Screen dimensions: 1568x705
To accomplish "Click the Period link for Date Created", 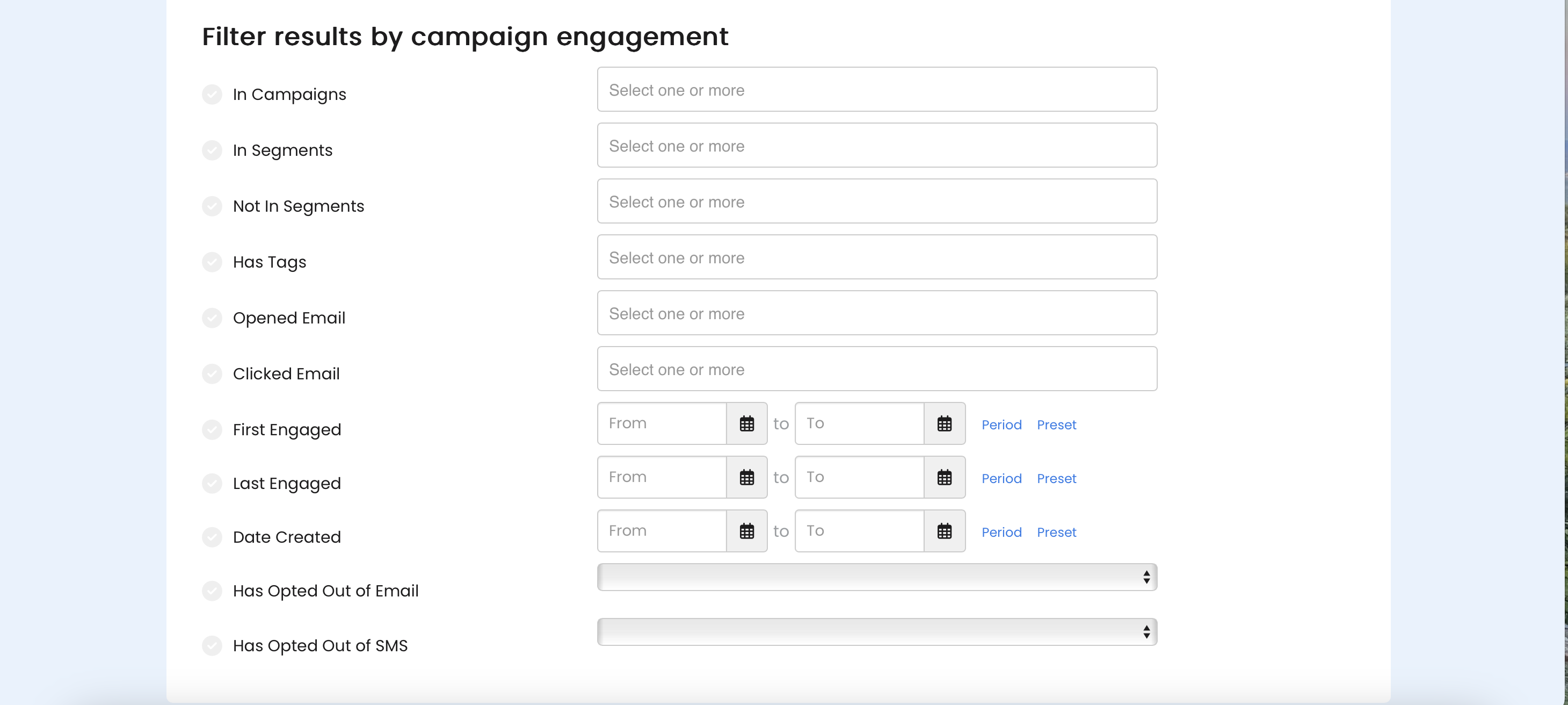I will 1001,532.
